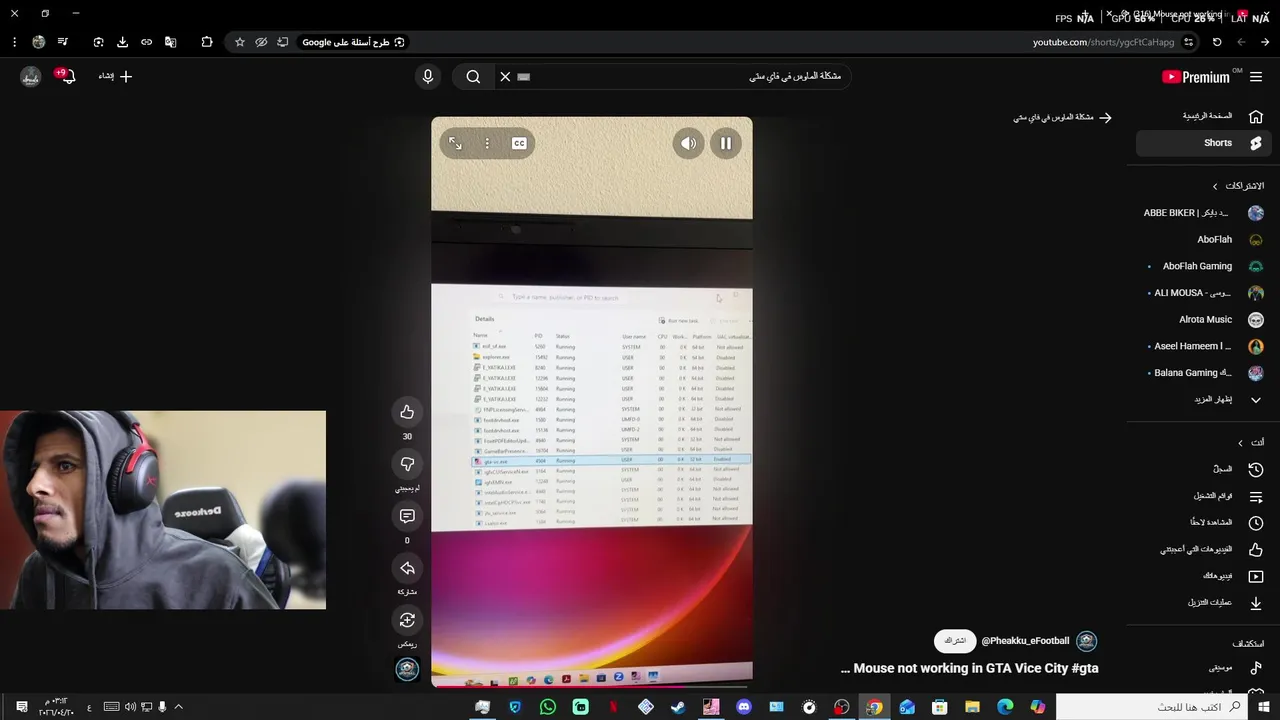The width and height of the screenshot is (1280, 720).
Task: Open the Short's sound source thumbnail
Action: [x=407, y=669]
